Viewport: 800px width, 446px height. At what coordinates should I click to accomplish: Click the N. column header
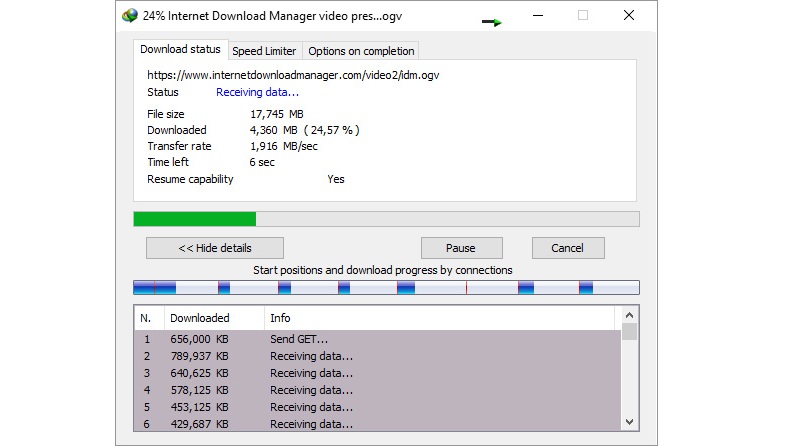click(x=149, y=318)
